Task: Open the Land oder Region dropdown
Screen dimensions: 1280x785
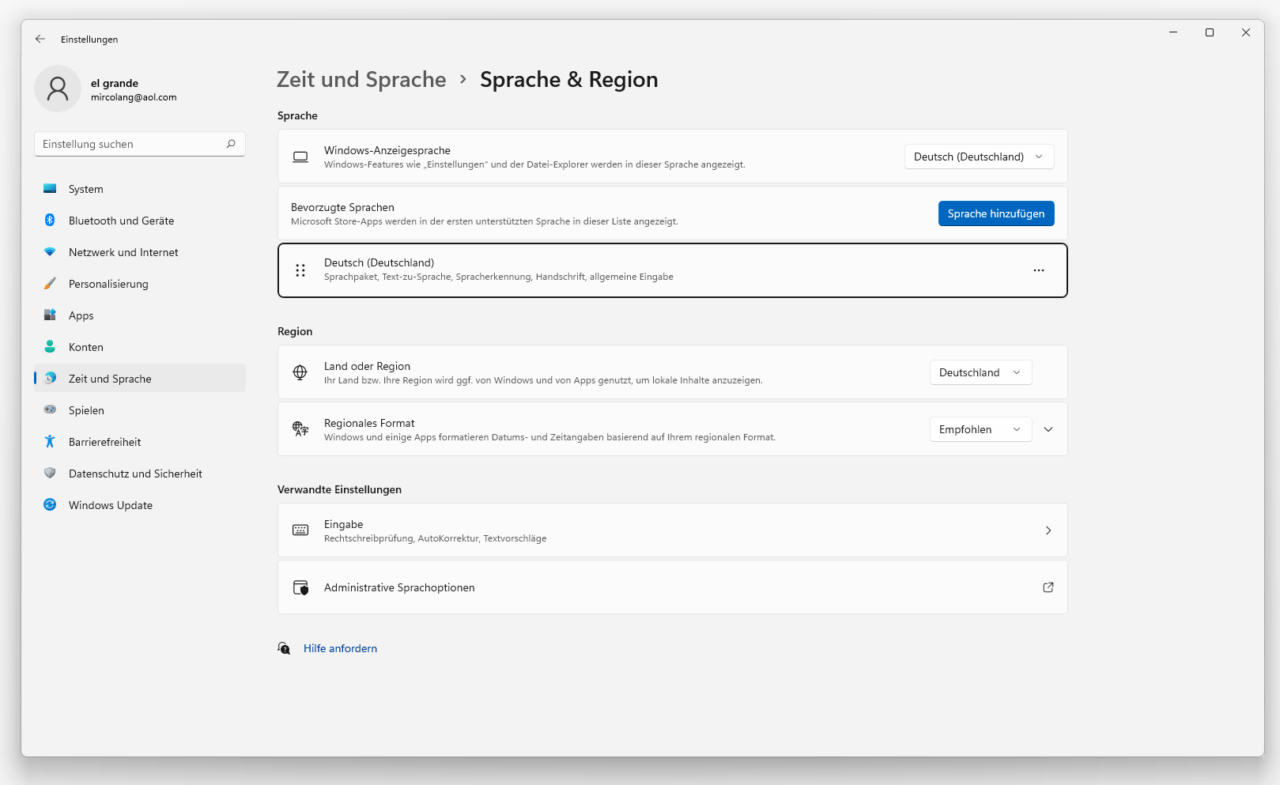Action: 980,371
